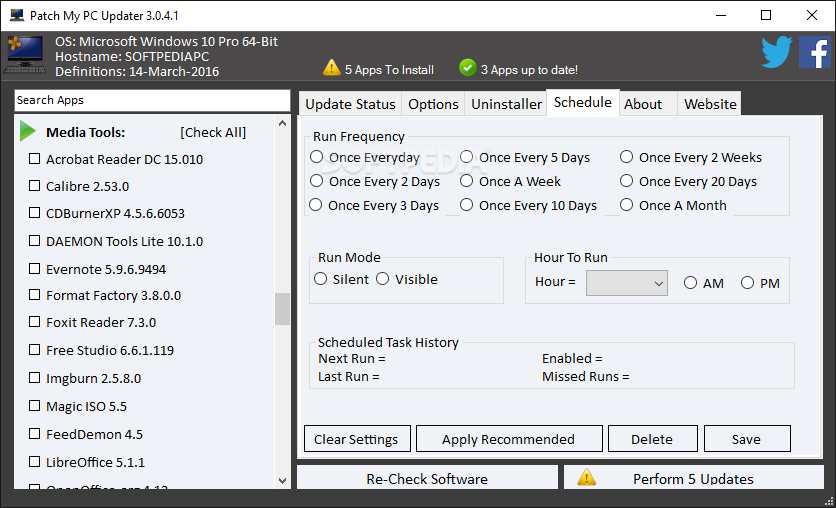Image resolution: width=836 pixels, height=508 pixels.
Task: Click the window resize grip corner
Action: (x=829, y=501)
